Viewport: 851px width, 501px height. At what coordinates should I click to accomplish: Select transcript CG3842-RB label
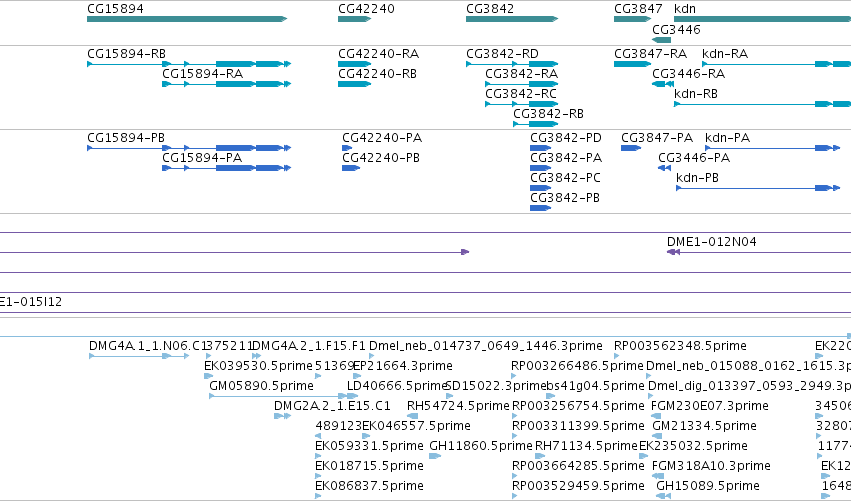pos(549,114)
